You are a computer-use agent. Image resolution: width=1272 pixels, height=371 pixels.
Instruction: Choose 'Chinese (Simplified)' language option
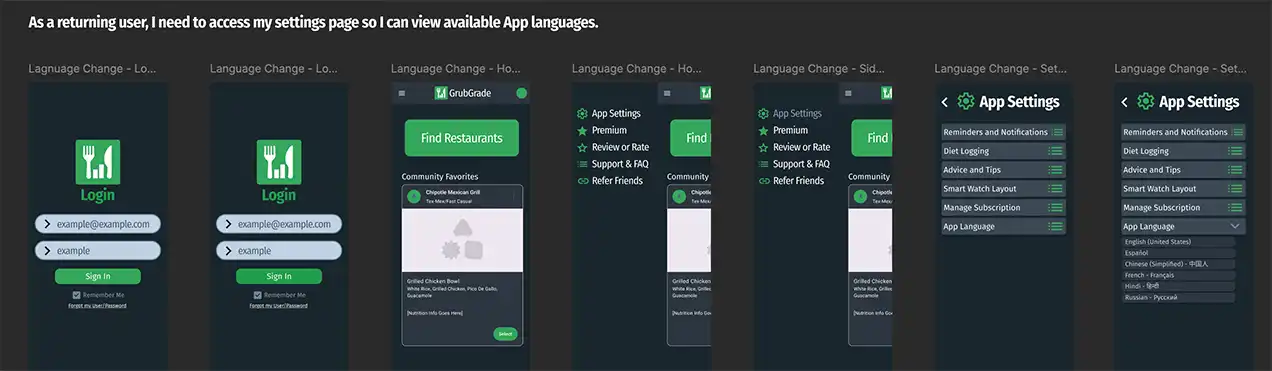click(x=1178, y=264)
